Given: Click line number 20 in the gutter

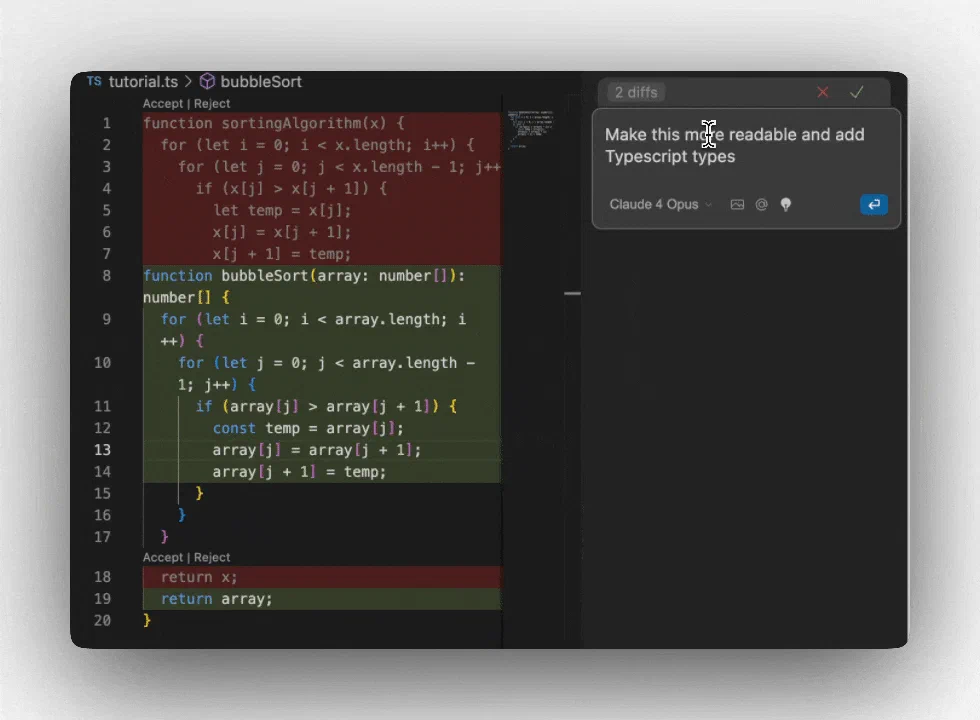Looking at the screenshot, I should point(102,621).
